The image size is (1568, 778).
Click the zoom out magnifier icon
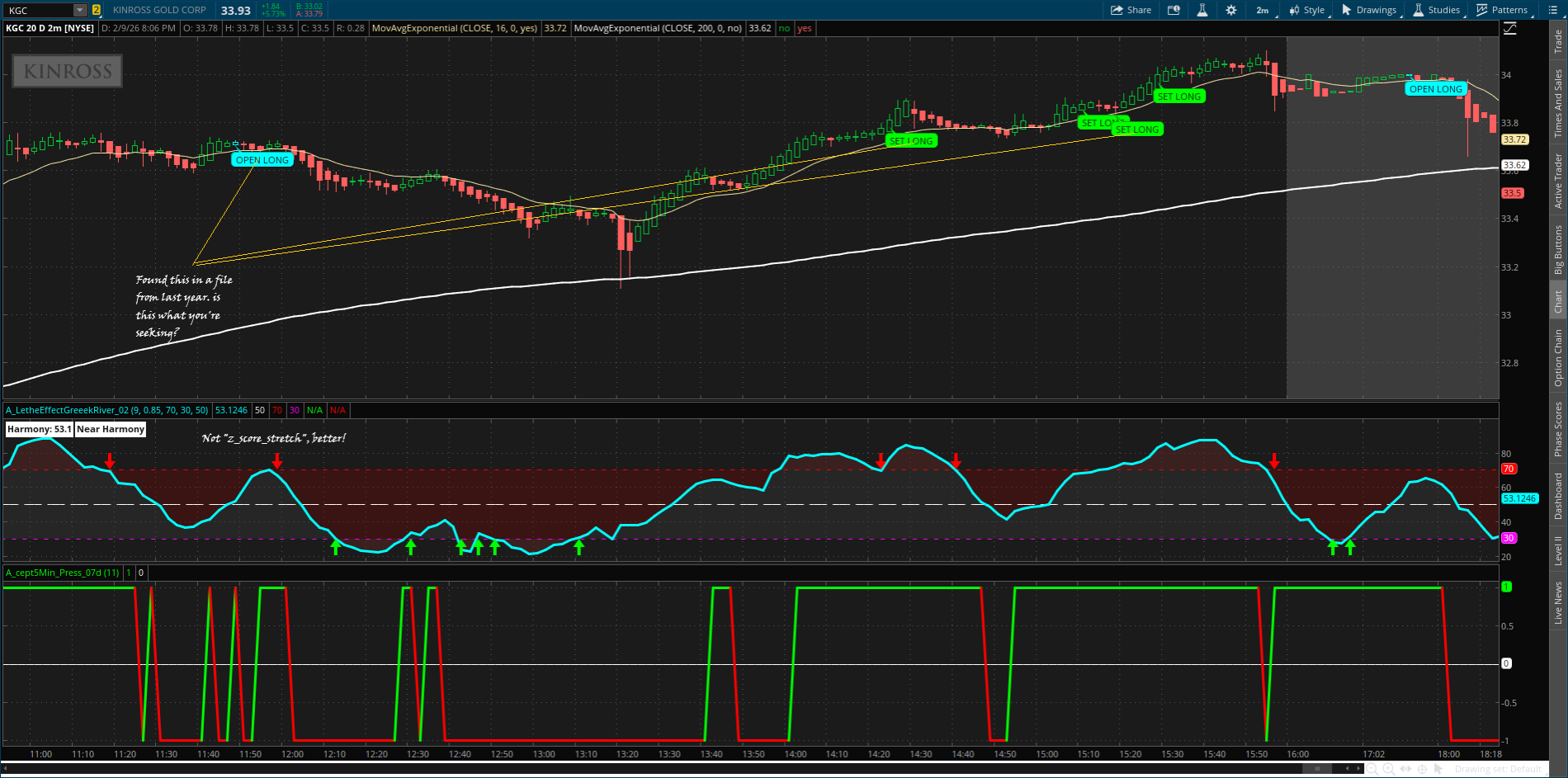tap(1372, 769)
